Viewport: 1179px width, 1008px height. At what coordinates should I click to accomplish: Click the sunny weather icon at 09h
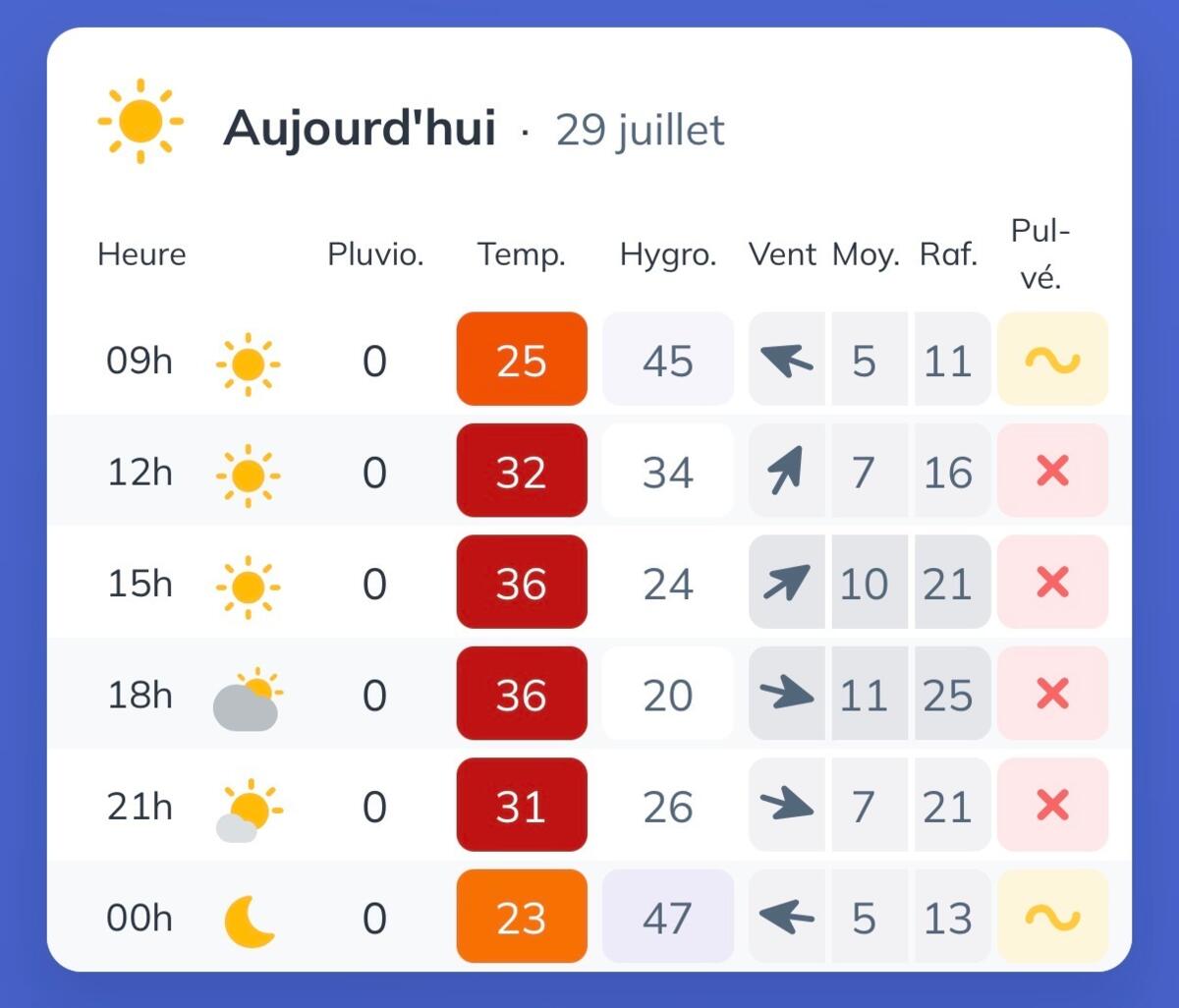248,364
